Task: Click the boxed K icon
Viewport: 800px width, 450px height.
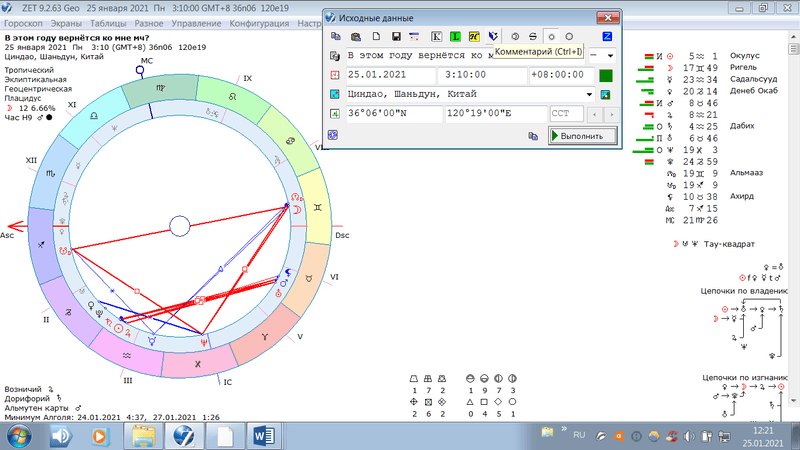Action: (x=435, y=36)
